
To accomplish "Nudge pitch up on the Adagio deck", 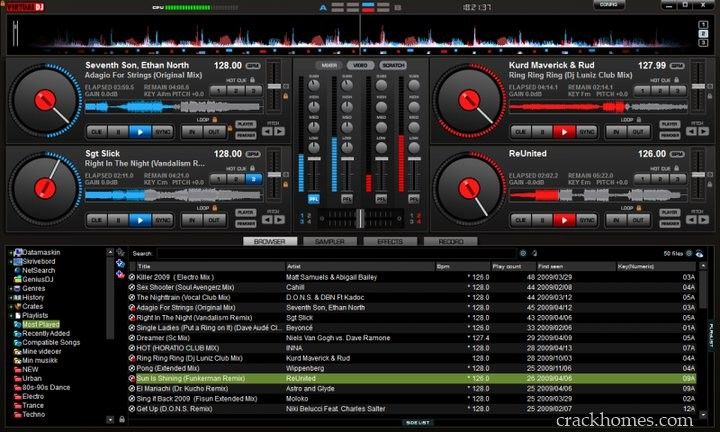I will point(279,132).
